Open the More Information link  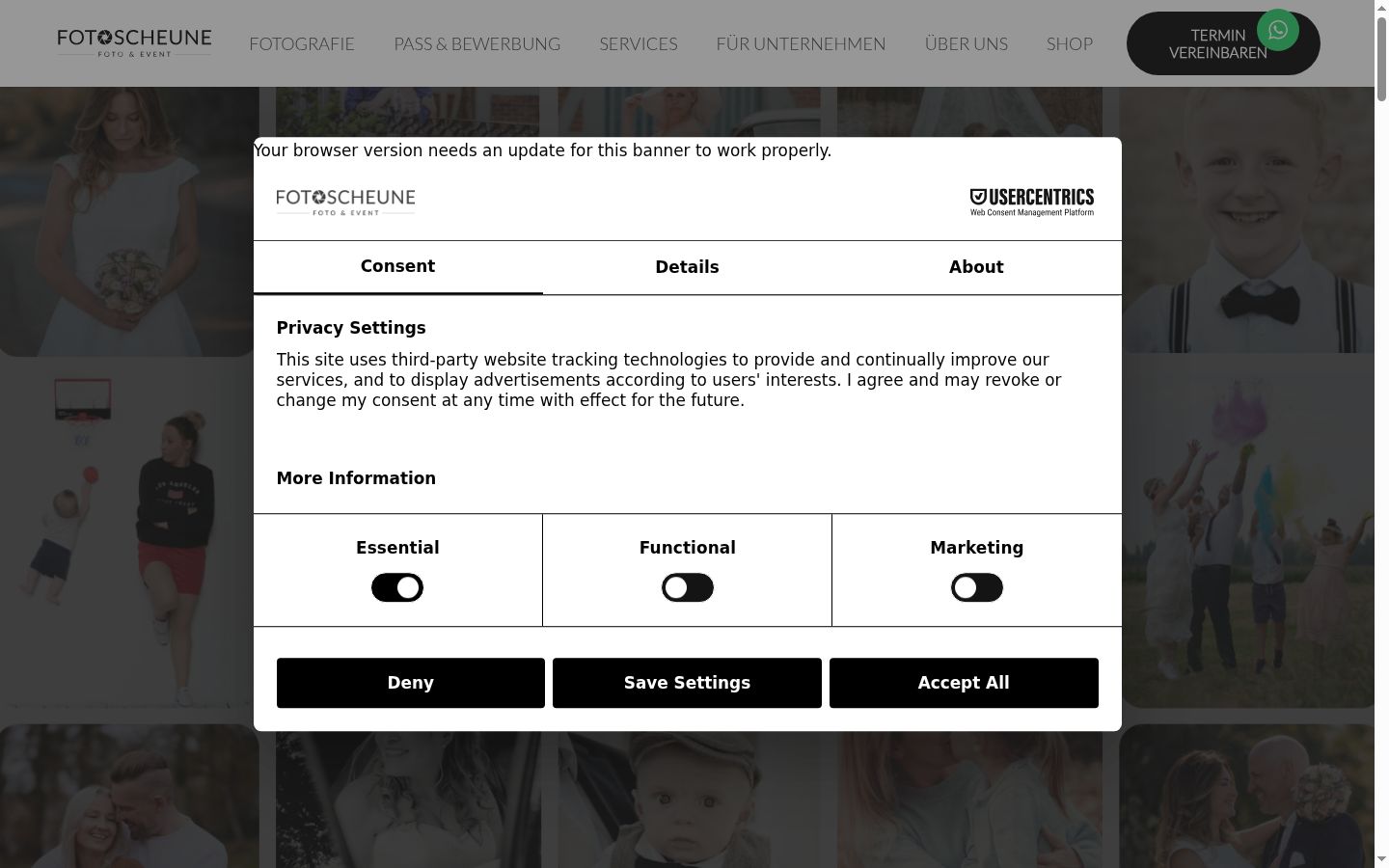(356, 478)
